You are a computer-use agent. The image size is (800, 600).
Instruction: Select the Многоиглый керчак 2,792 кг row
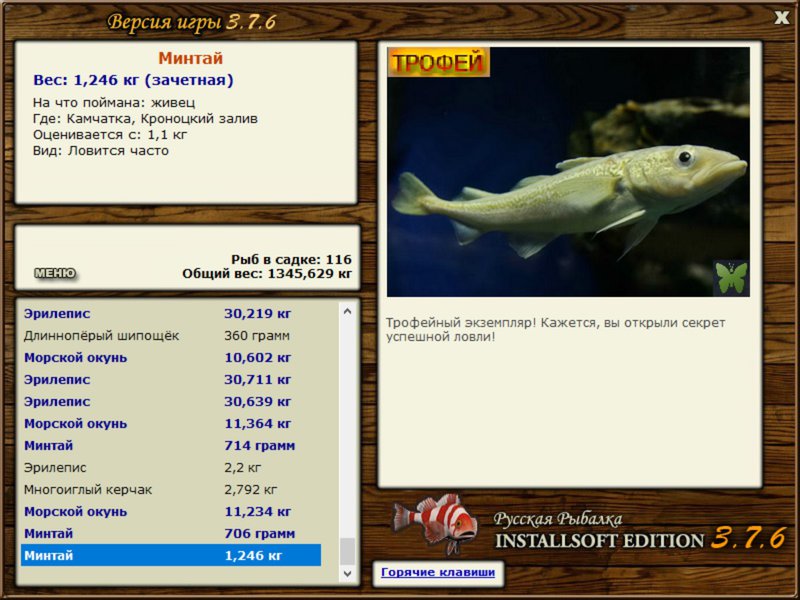click(x=171, y=490)
